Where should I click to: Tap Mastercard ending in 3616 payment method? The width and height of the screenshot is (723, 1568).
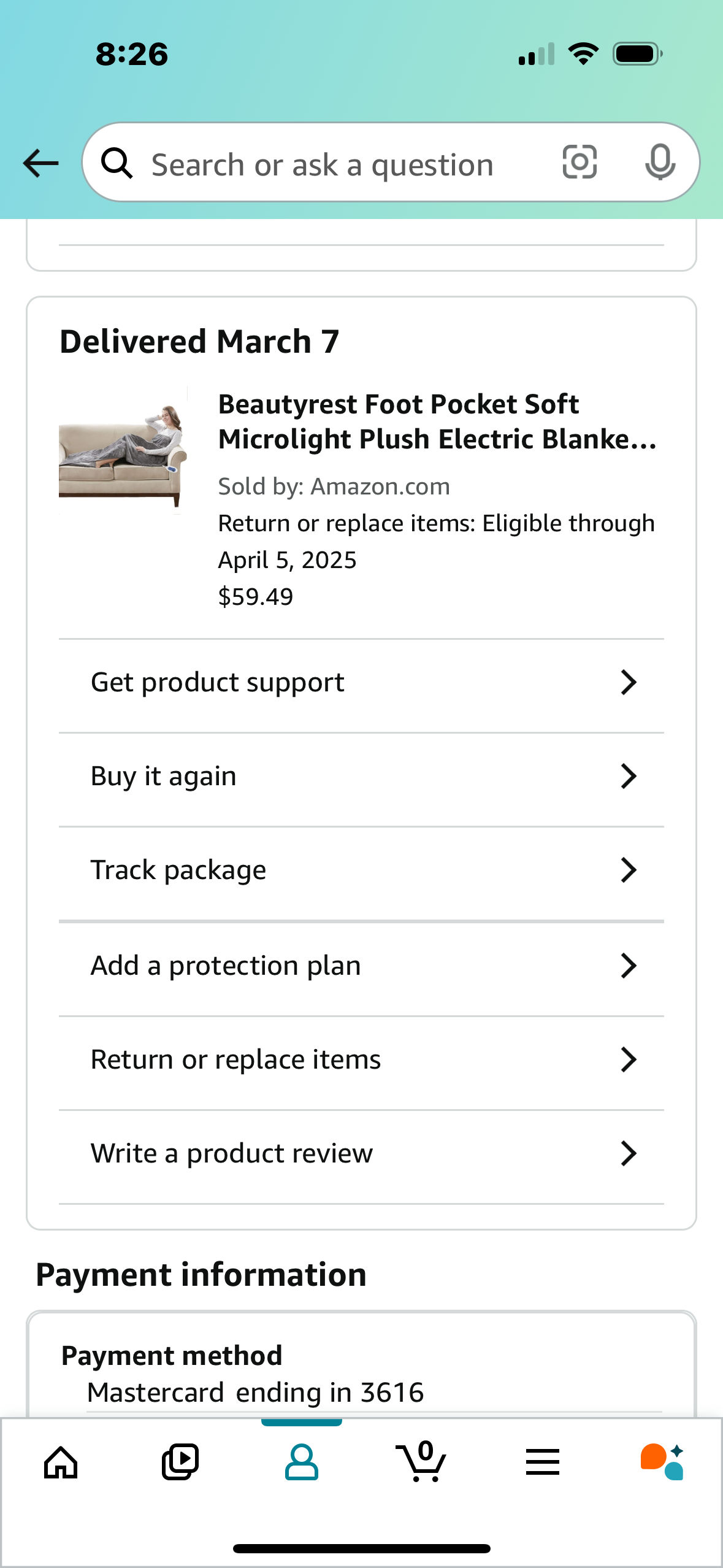point(256,1393)
